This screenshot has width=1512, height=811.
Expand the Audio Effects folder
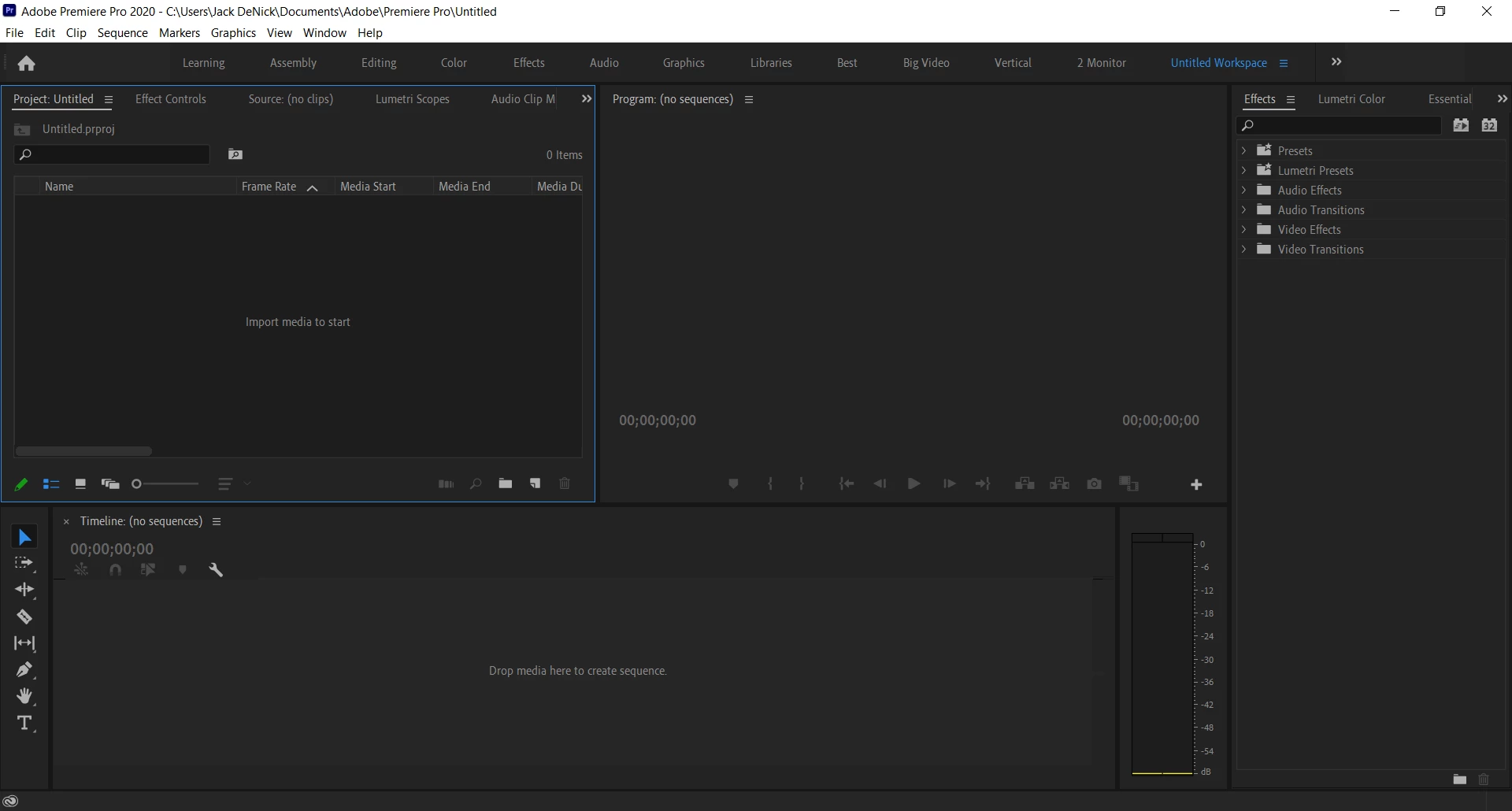click(1243, 190)
